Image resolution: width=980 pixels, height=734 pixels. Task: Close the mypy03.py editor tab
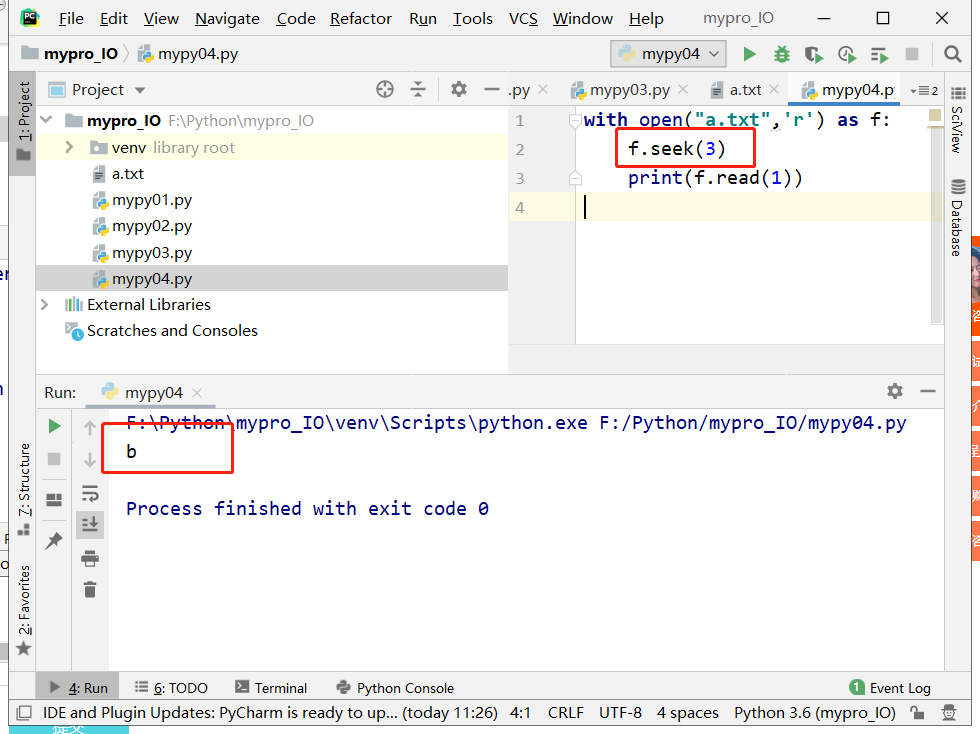click(x=683, y=89)
